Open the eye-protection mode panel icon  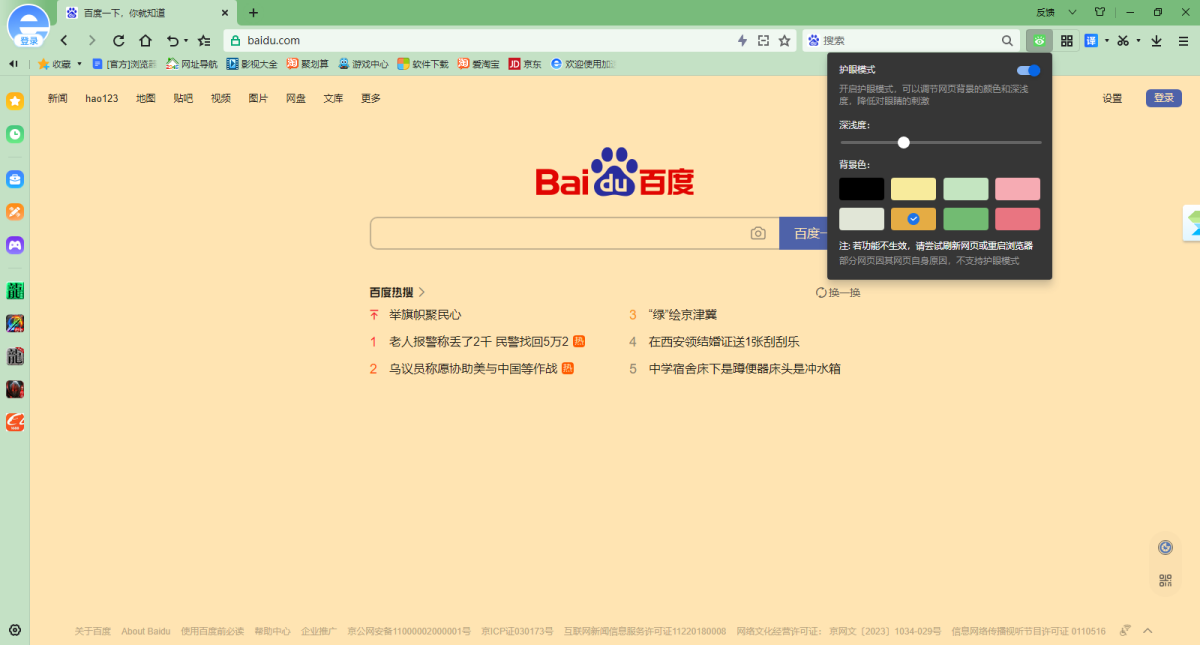[1042, 40]
